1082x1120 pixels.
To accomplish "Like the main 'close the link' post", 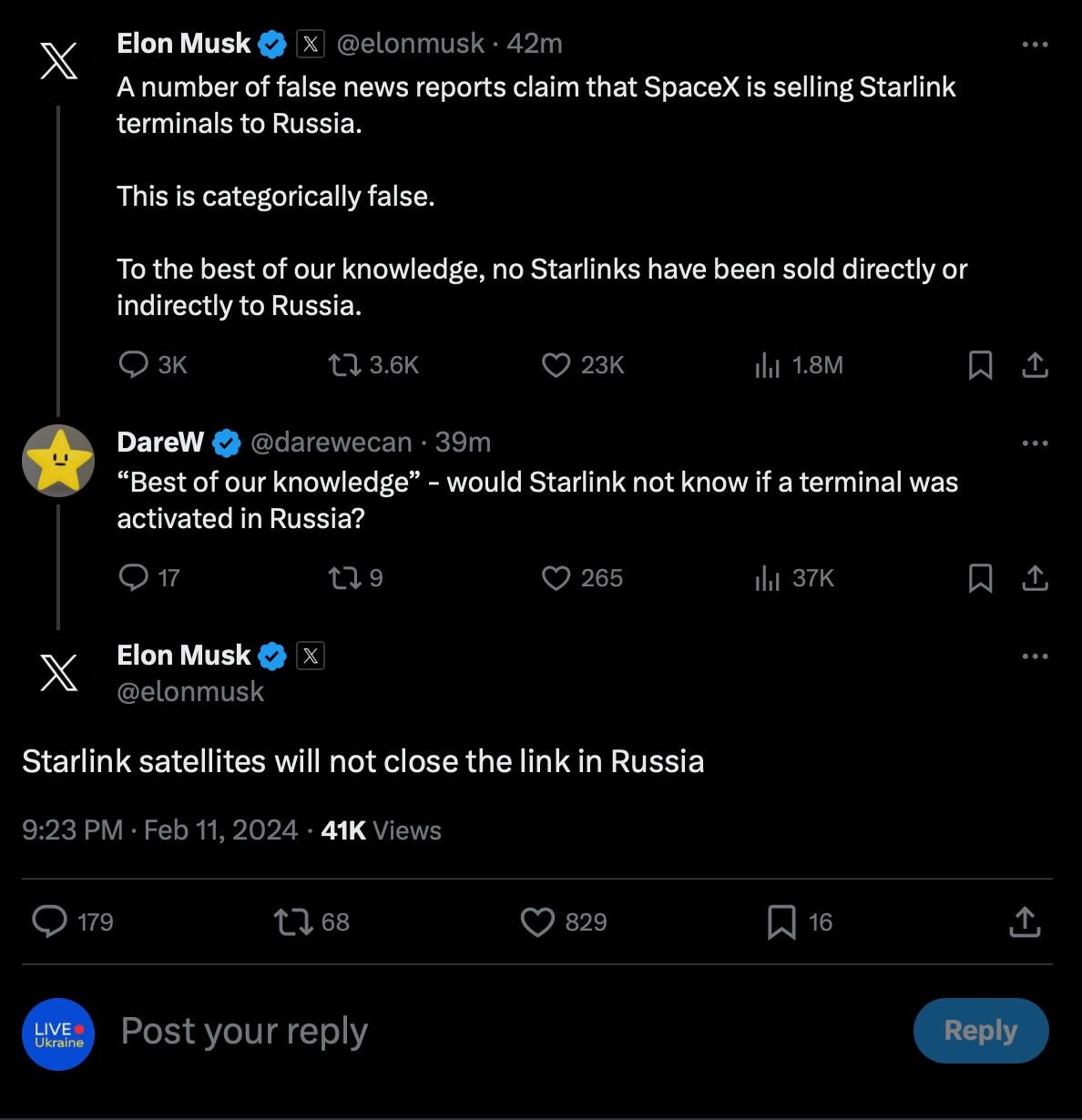I will pyautogui.click(x=537, y=921).
